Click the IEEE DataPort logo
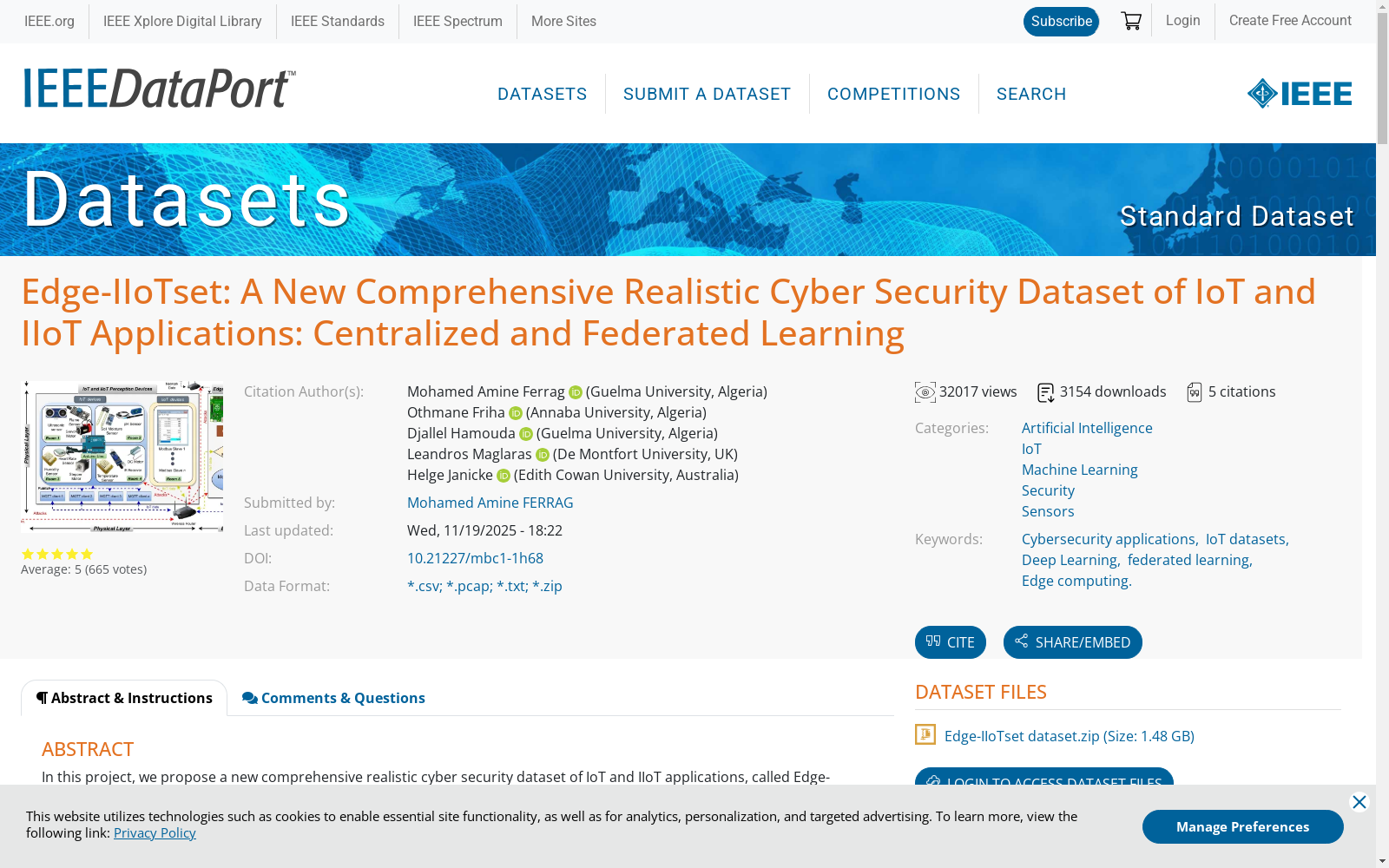The image size is (1389, 868). pos(160,89)
